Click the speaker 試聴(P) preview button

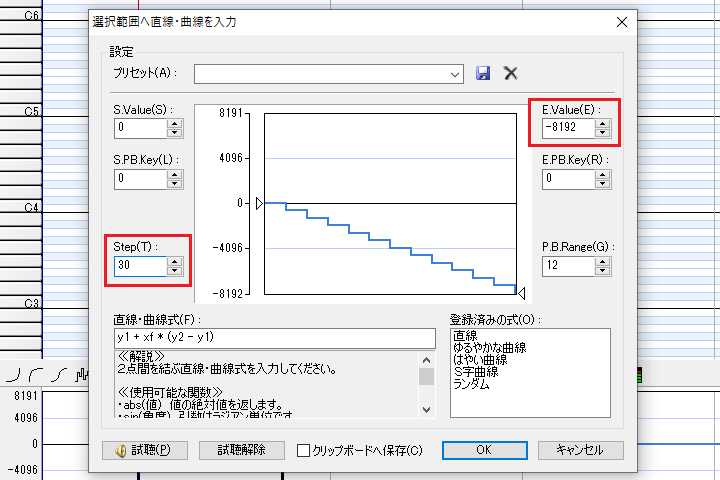coord(144,450)
